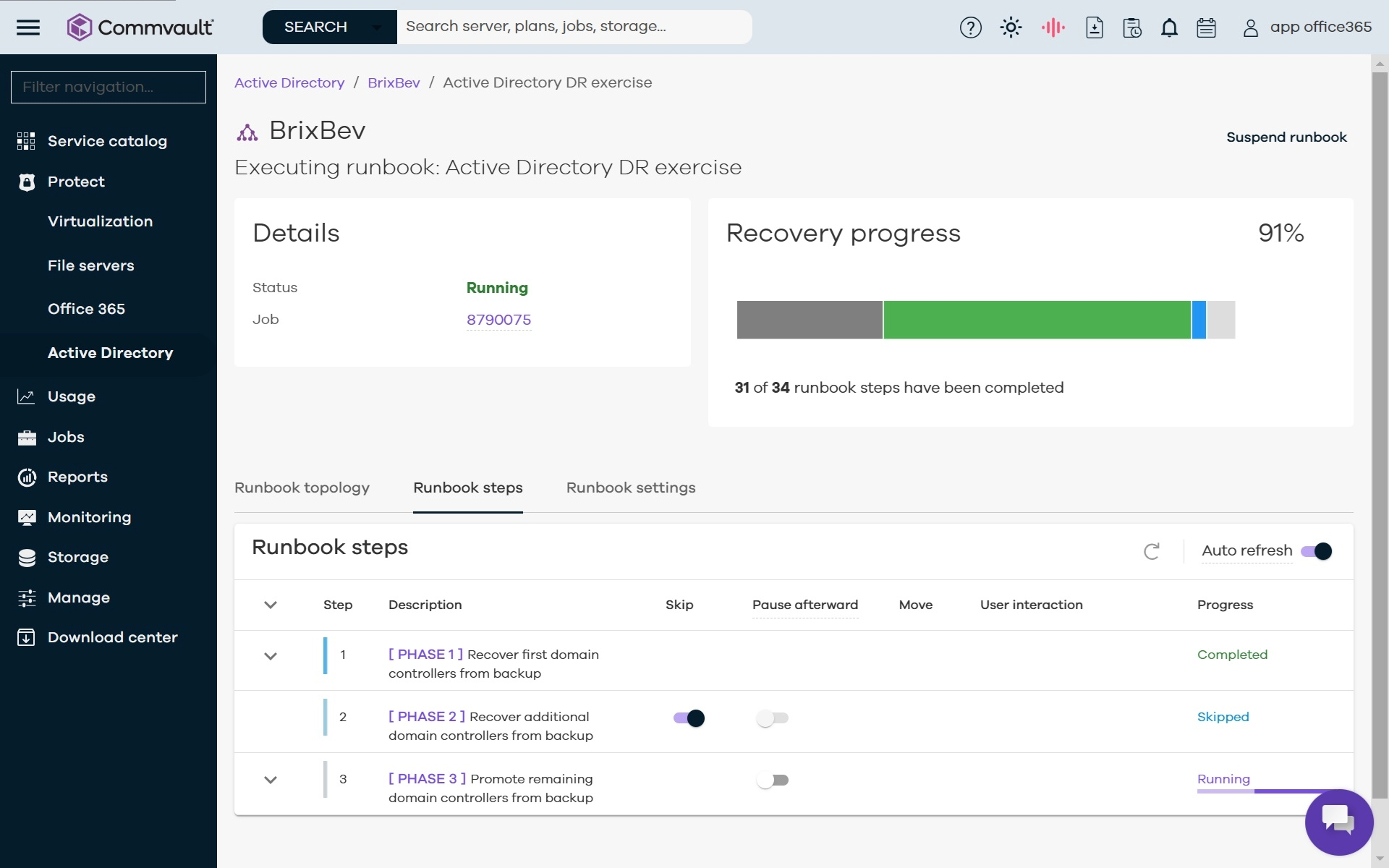Expand all steps via header chevron
Image resolution: width=1389 pixels, height=868 pixels.
[x=271, y=605]
